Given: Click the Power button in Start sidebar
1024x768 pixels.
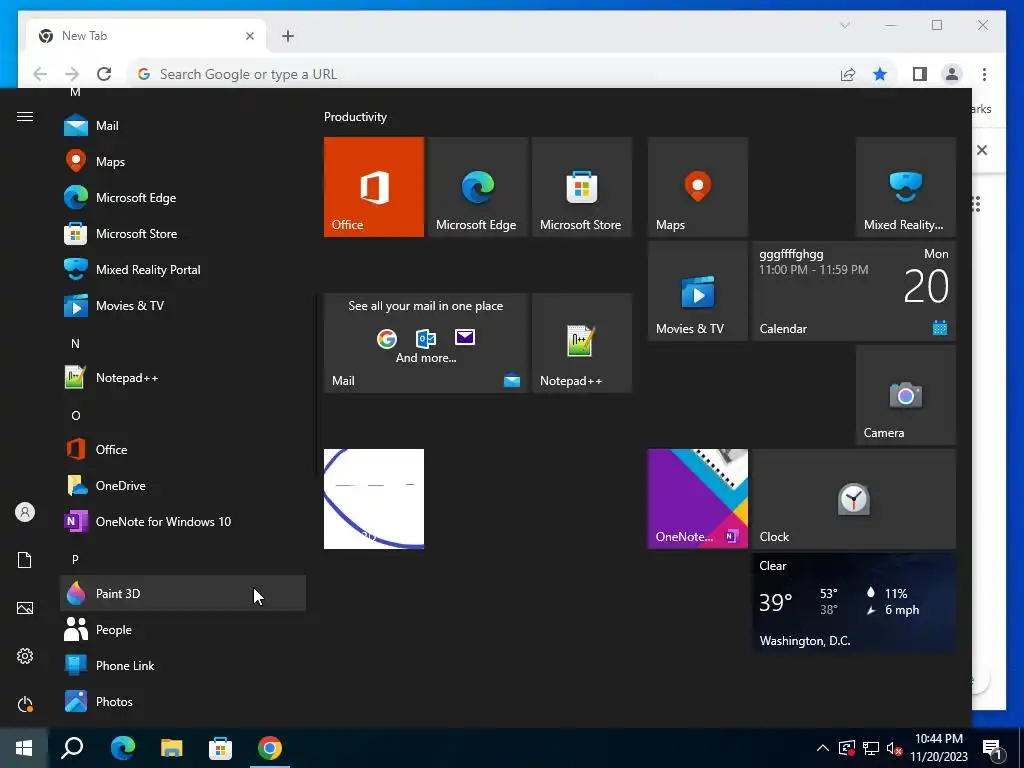Looking at the screenshot, I should 25,704.
